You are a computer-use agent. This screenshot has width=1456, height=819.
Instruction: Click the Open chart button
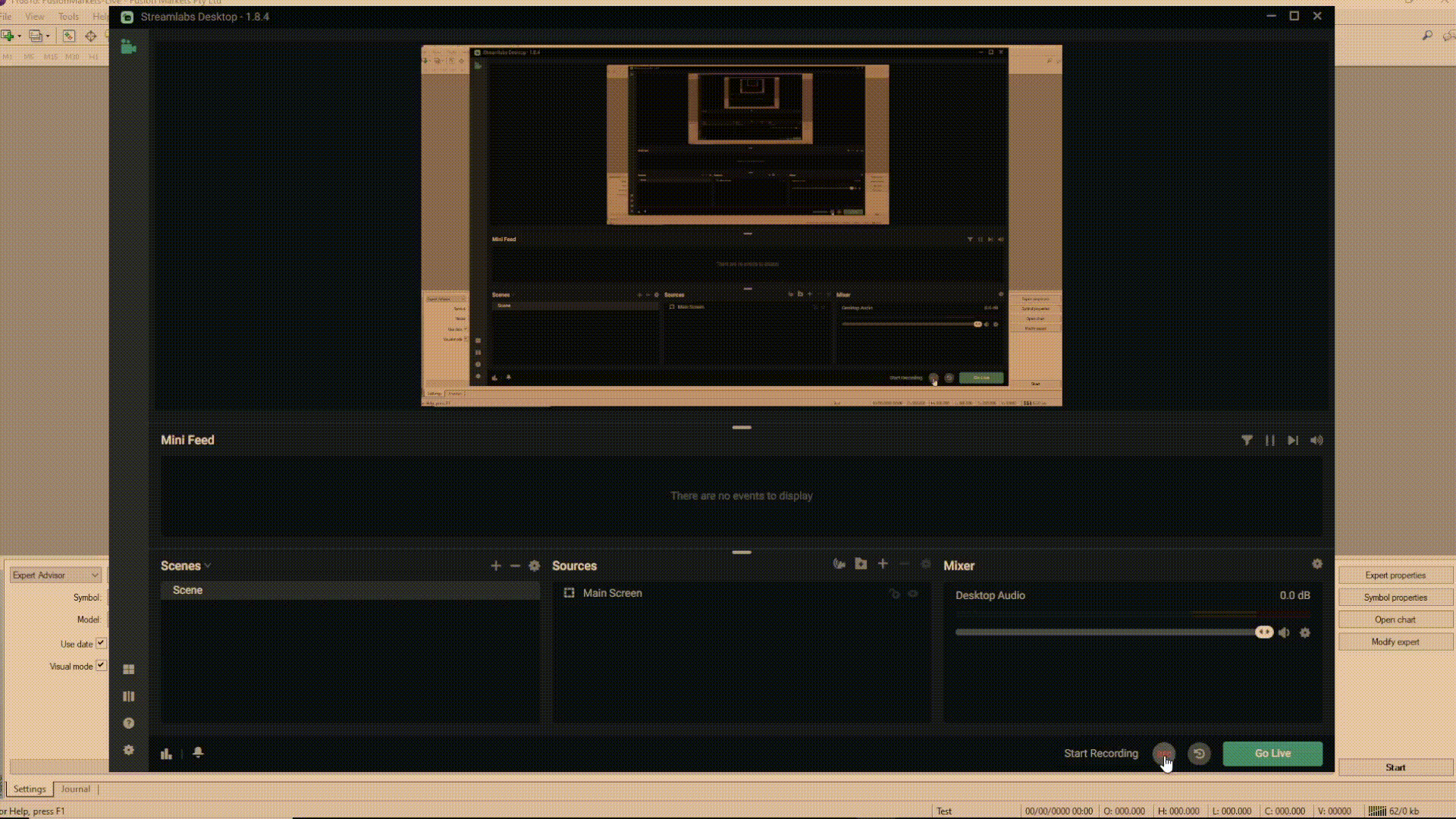pyautogui.click(x=1395, y=620)
